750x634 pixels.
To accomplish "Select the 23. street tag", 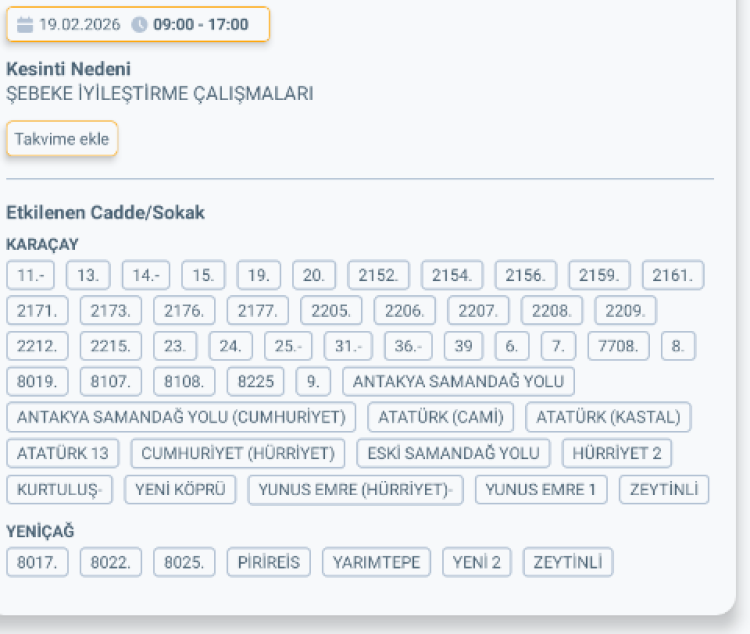I will (175, 346).
